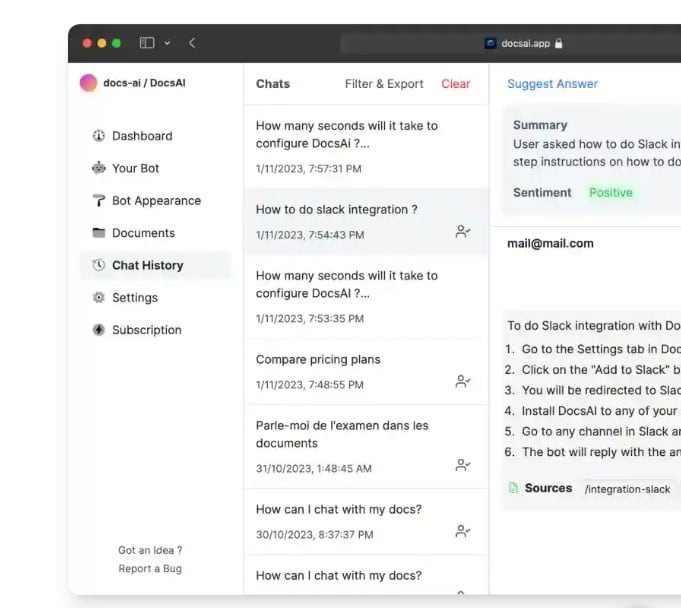Image resolution: width=681 pixels, height=608 pixels.
Task: Click the clock icon beside Chat History
Action: 99,265
